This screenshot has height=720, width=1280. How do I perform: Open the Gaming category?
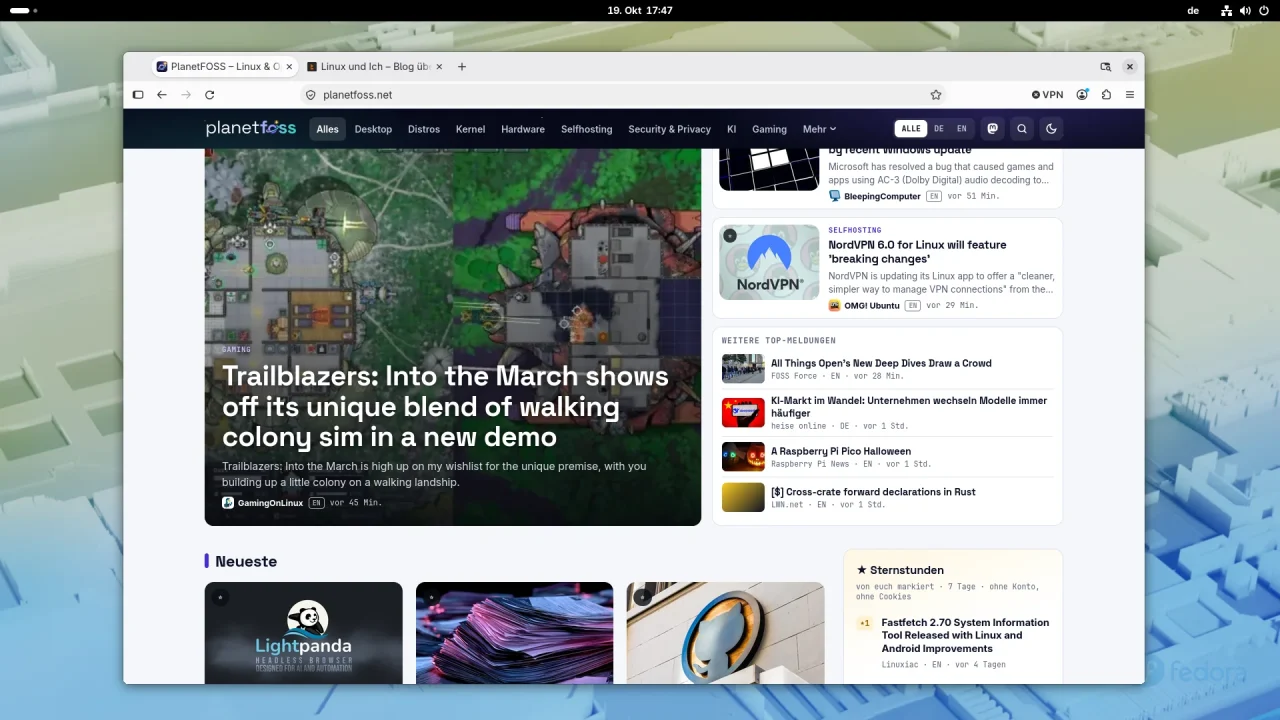pyautogui.click(x=769, y=129)
